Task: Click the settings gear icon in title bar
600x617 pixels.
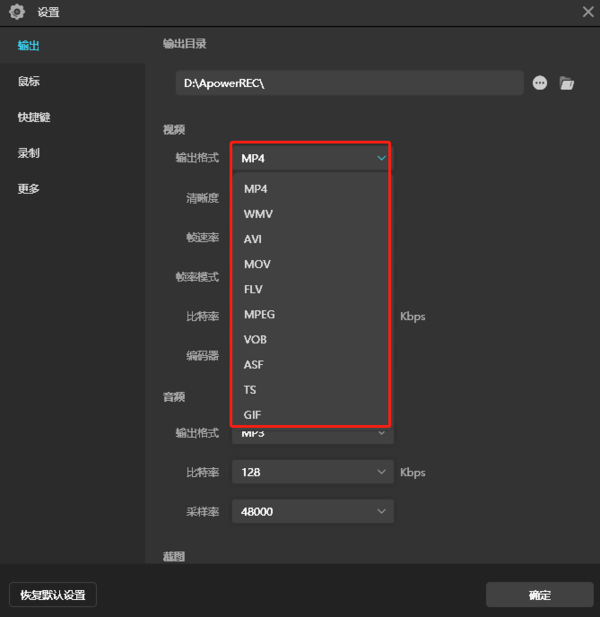Action: pyautogui.click(x=17, y=12)
